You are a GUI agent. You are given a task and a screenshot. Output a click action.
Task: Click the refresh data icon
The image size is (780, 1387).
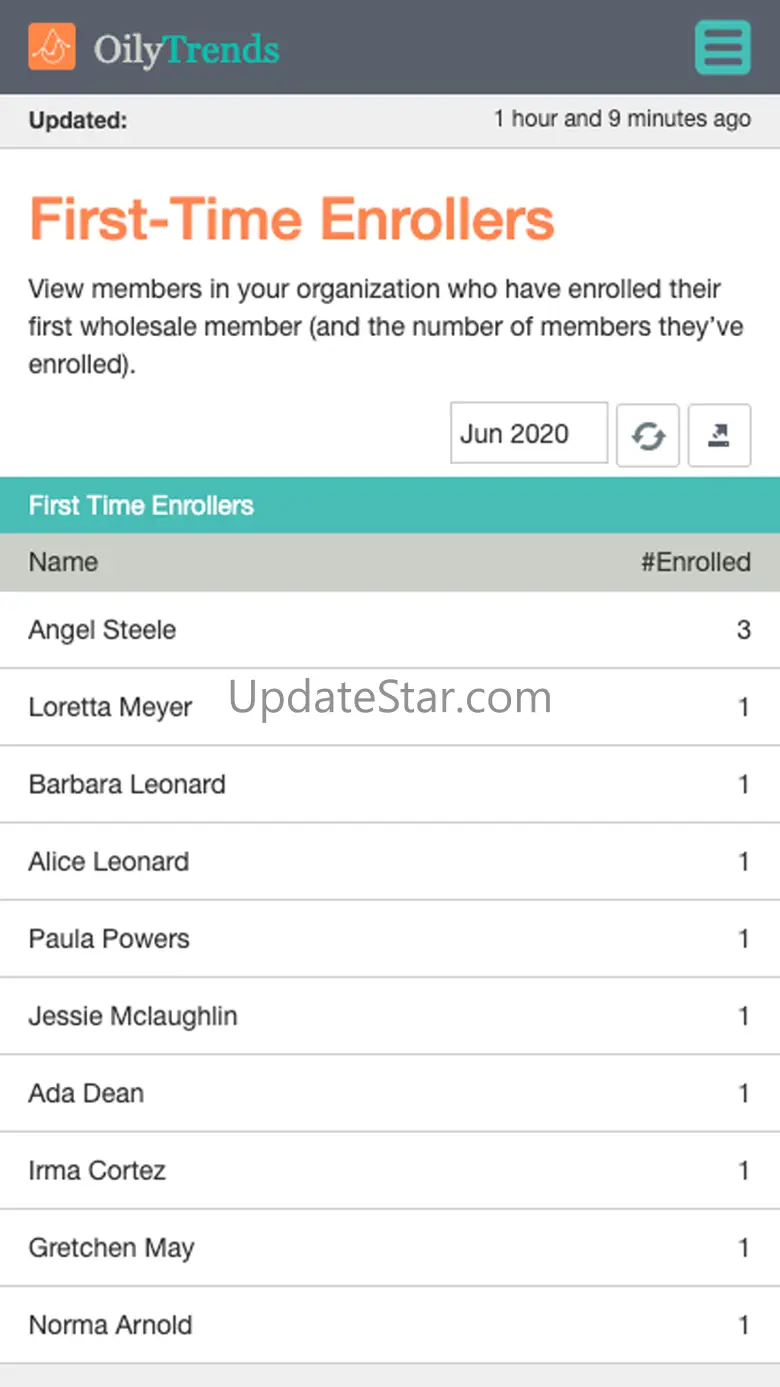pos(648,435)
